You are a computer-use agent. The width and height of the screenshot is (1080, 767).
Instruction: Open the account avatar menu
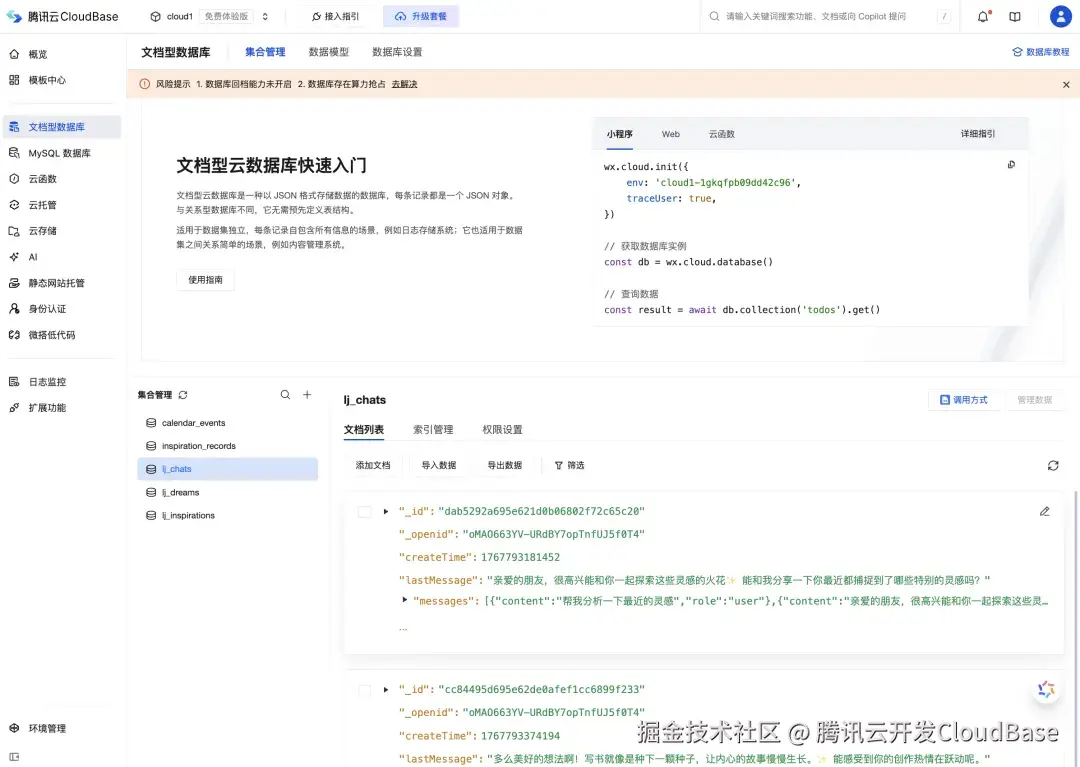tap(1060, 16)
